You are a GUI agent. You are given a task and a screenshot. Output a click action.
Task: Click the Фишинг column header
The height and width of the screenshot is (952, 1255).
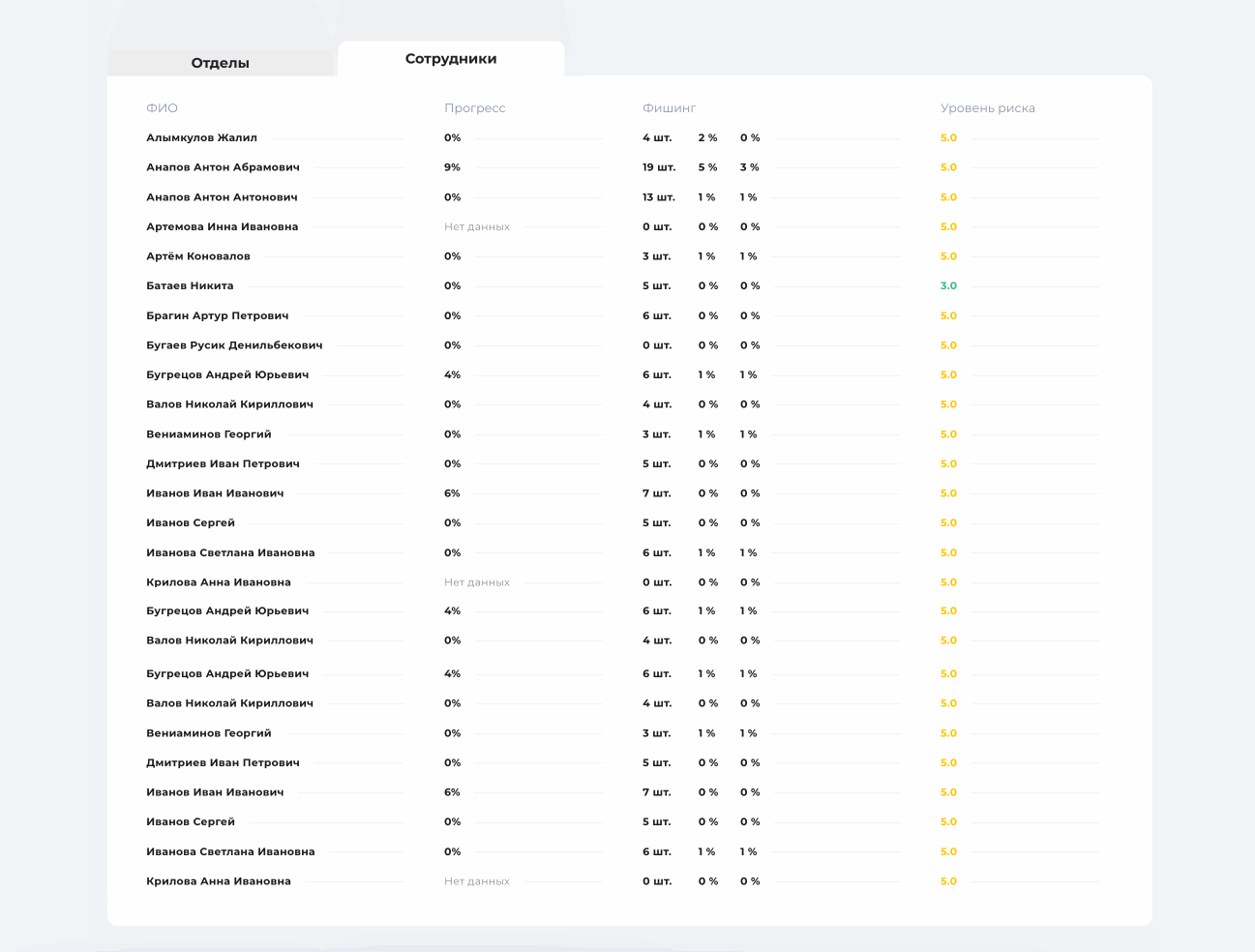[x=670, y=108]
